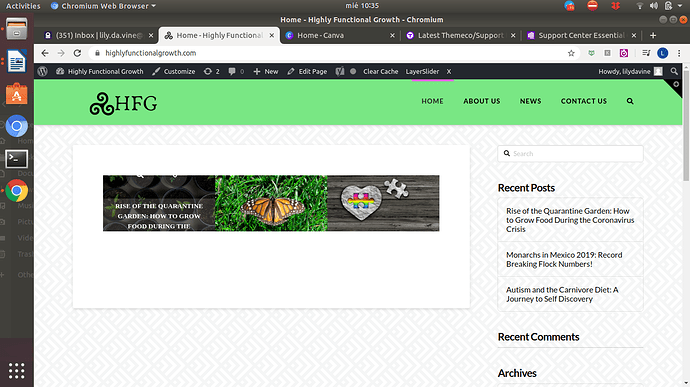Screen dimensions: 690x387
Task: Open Howdy, lilydavine account menu
Action: point(630,71)
